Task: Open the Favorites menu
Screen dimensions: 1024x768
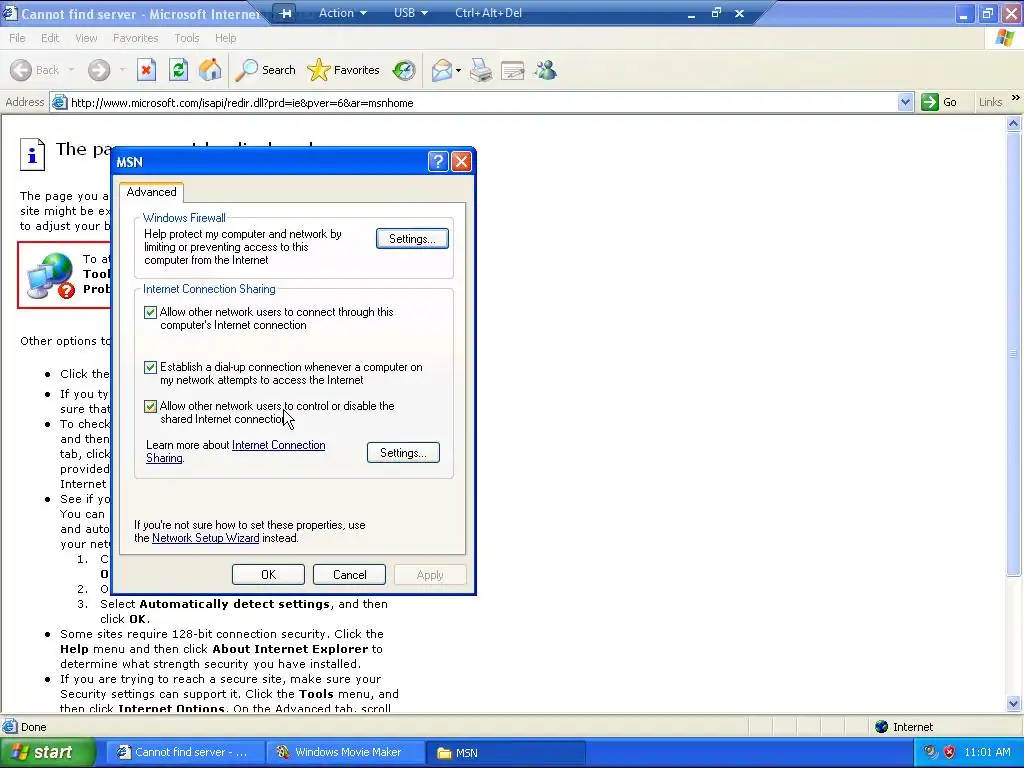Action: [x=135, y=38]
